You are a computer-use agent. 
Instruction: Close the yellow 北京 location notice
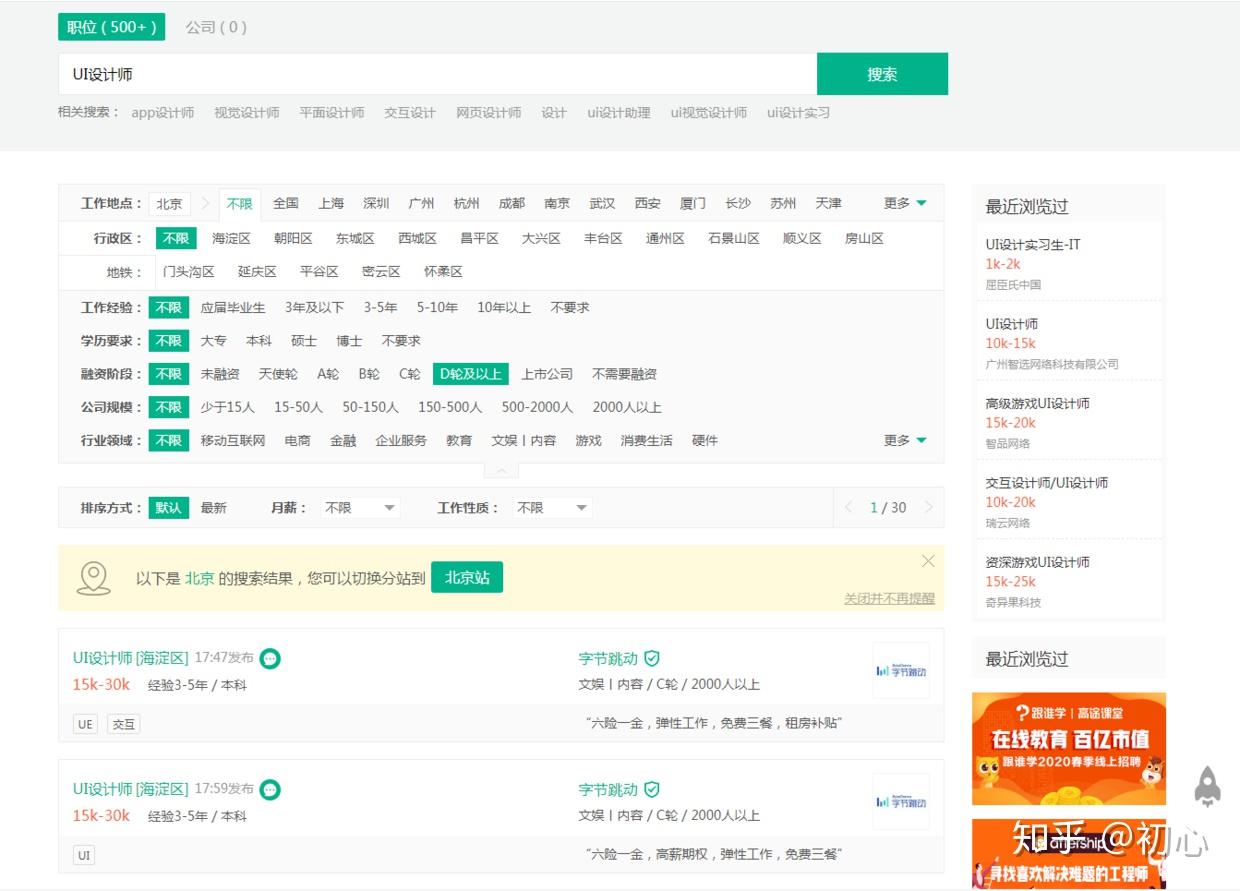tap(928, 561)
